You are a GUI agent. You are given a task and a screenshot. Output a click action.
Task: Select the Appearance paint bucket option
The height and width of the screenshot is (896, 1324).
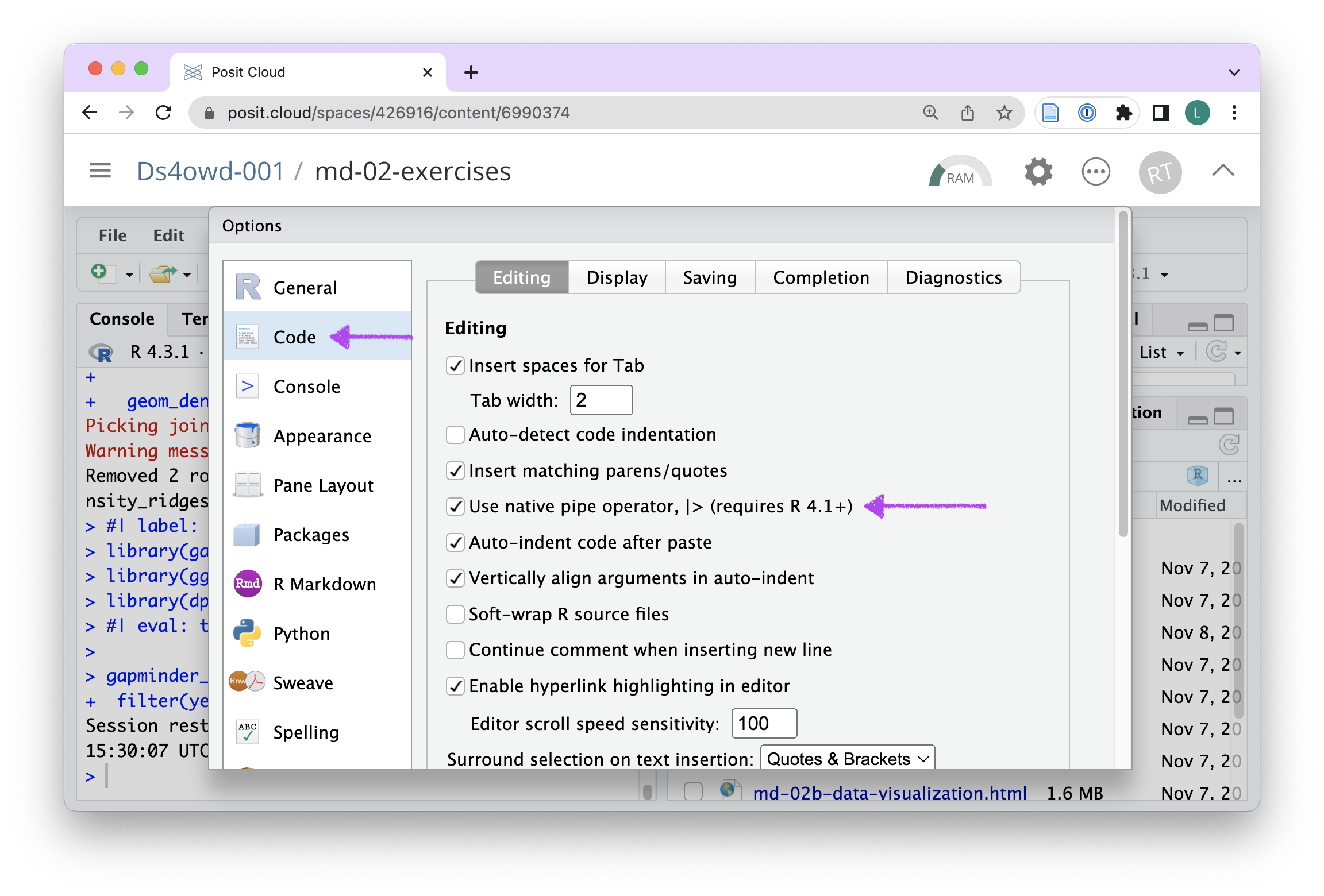(x=322, y=436)
